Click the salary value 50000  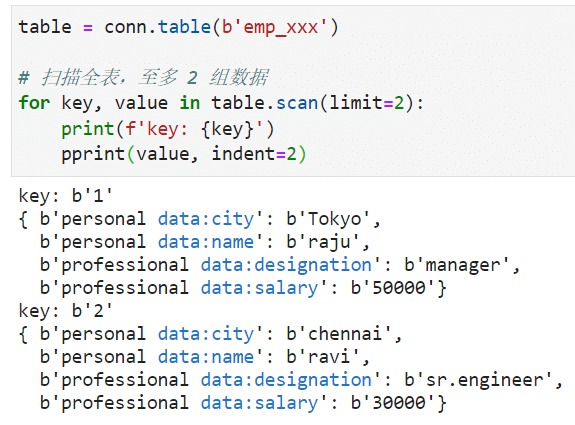pos(393,288)
